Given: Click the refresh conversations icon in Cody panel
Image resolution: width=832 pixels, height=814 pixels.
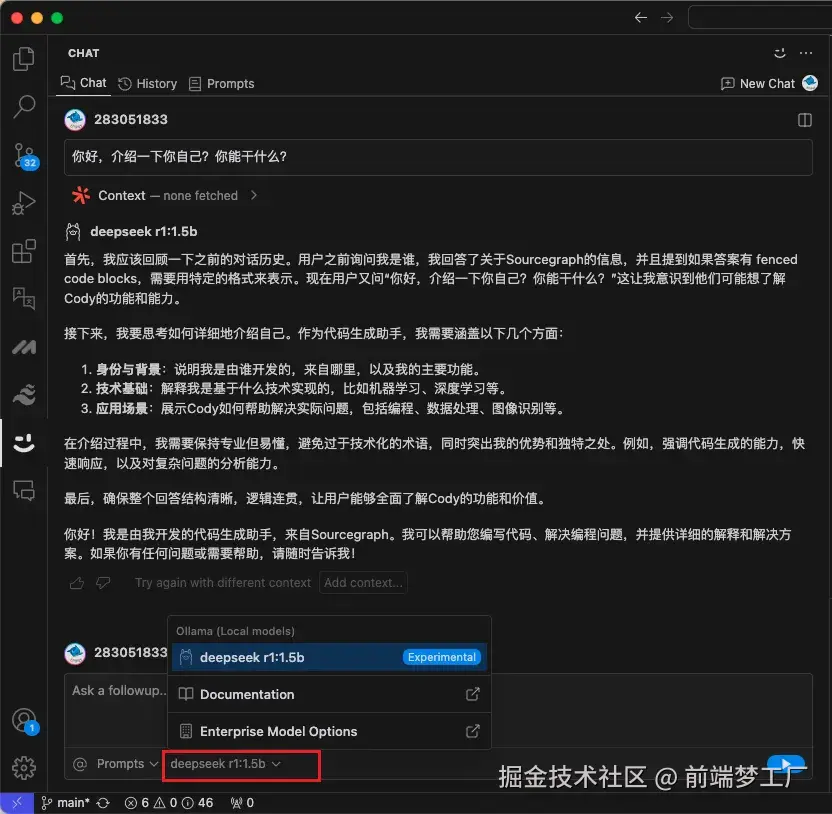Looking at the screenshot, I should [x=780, y=53].
